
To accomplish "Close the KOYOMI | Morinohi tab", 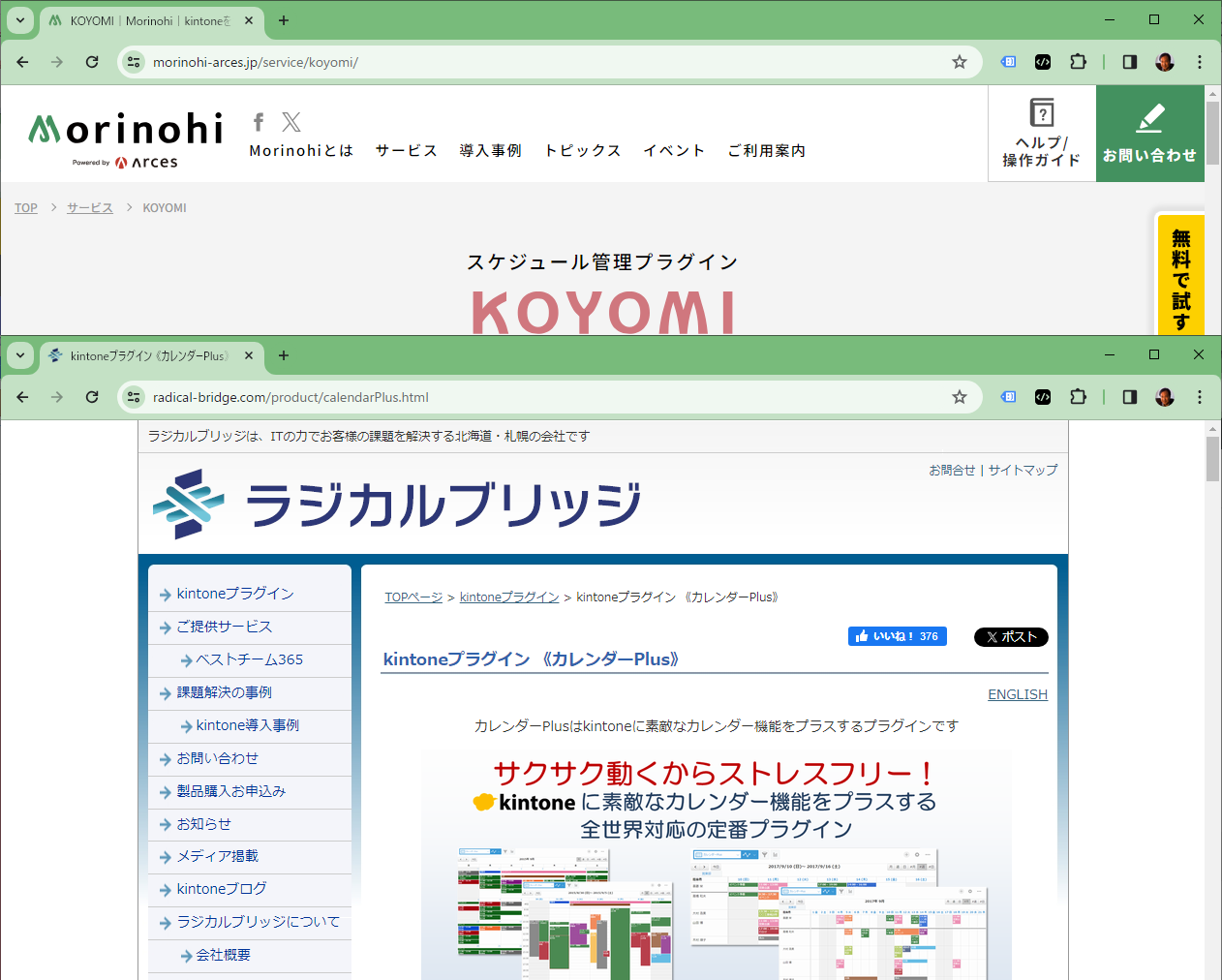I will tap(249, 20).
